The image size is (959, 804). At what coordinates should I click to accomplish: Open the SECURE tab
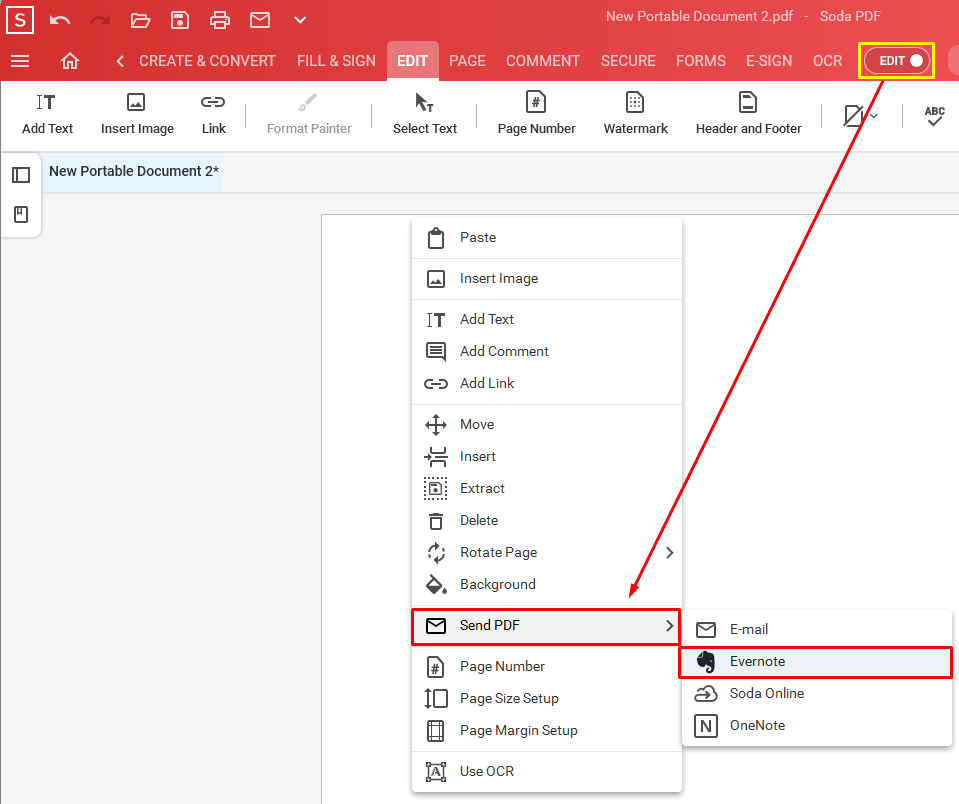[628, 61]
